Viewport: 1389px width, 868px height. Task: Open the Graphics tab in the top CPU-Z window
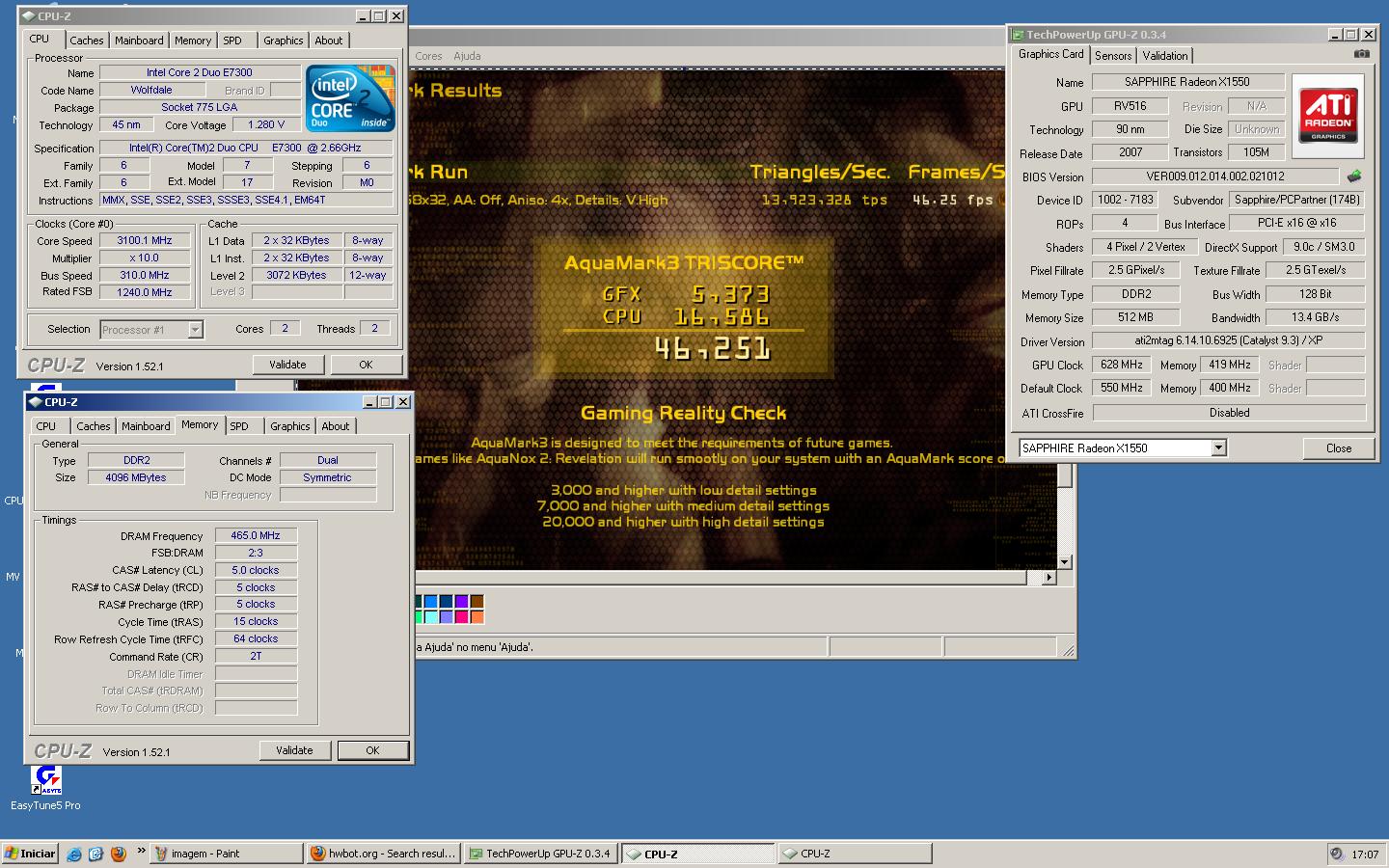click(x=284, y=41)
